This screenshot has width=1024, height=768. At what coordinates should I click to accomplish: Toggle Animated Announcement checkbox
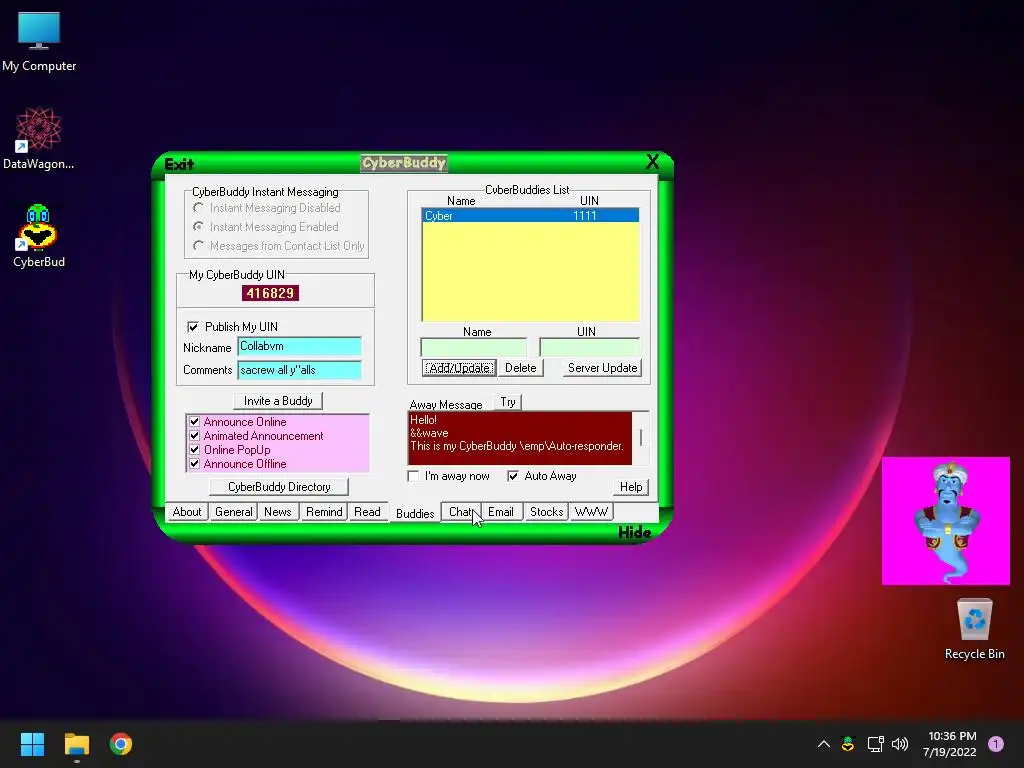click(x=194, y=436)
